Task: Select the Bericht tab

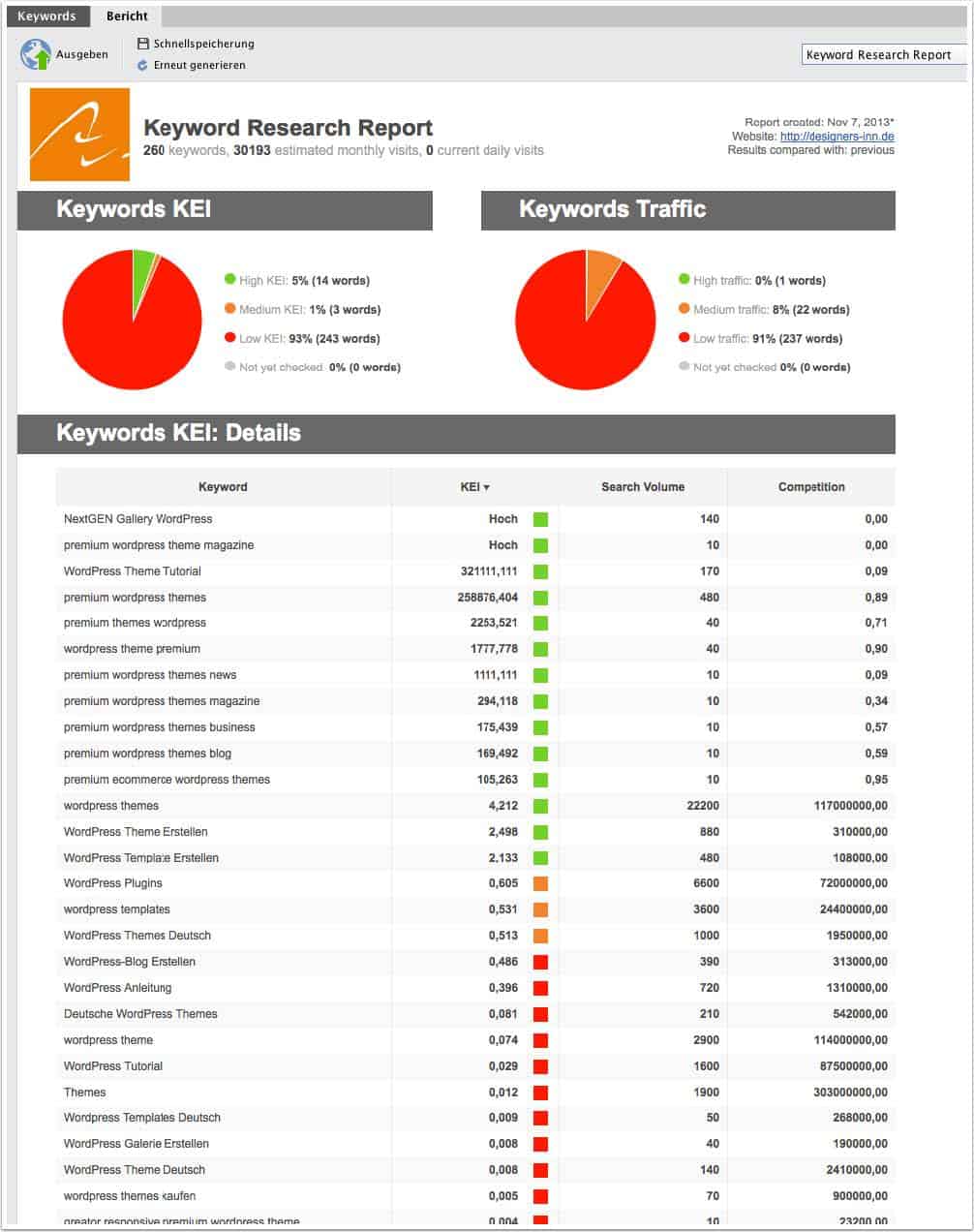Action: pos(128,15)
